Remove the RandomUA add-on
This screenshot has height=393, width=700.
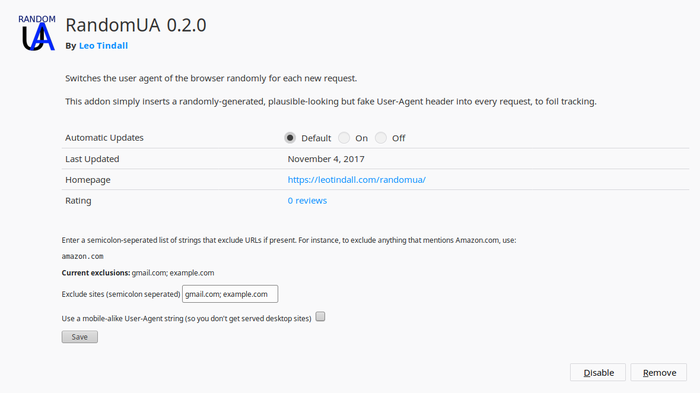point(658,372)
